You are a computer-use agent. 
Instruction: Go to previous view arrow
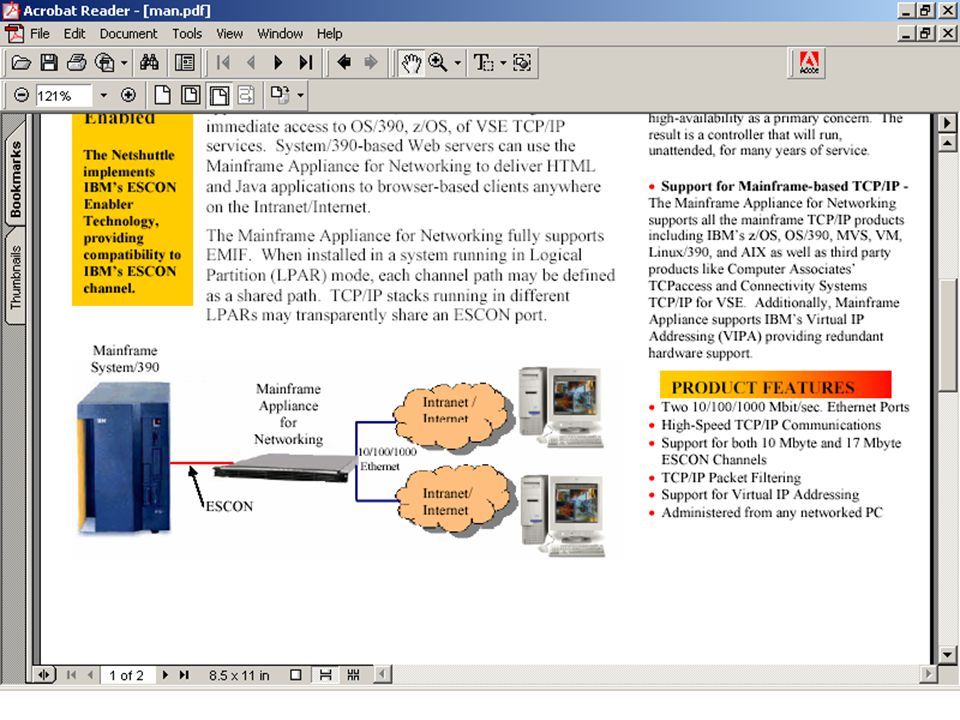[344, 62]
